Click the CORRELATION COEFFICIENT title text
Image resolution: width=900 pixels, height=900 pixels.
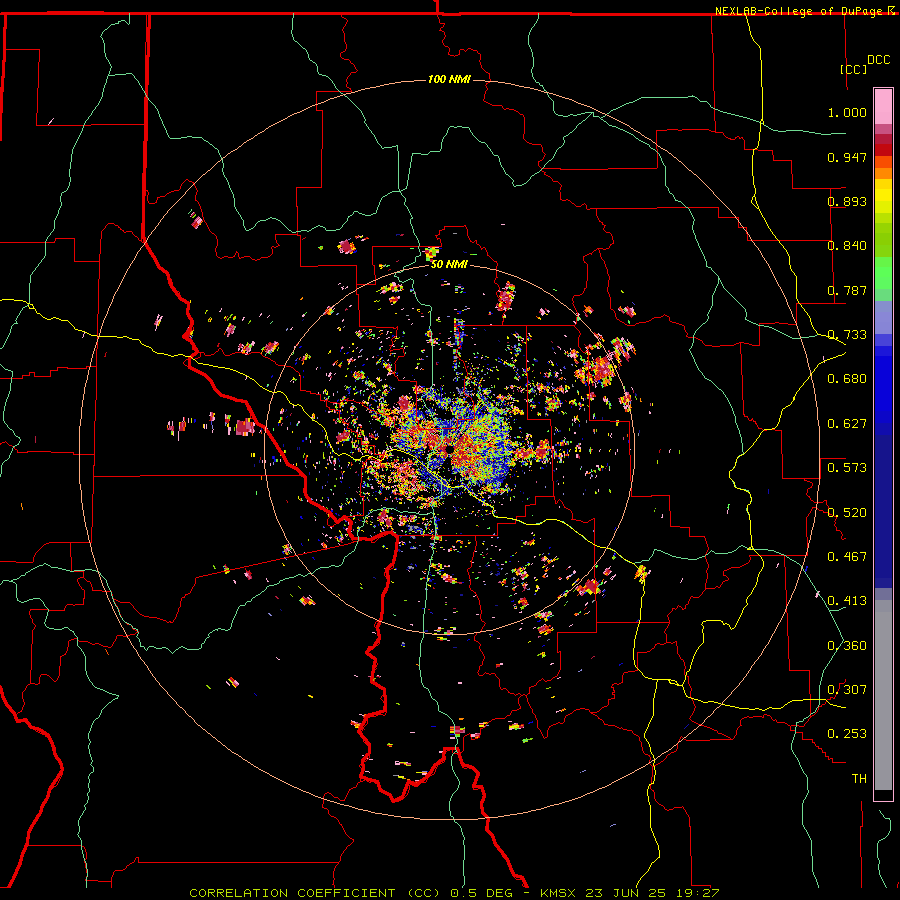point(292,893)
